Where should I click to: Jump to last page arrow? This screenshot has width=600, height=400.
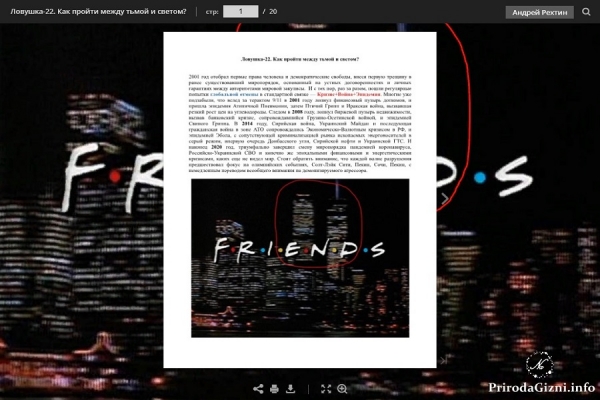[x=444, y=360]
